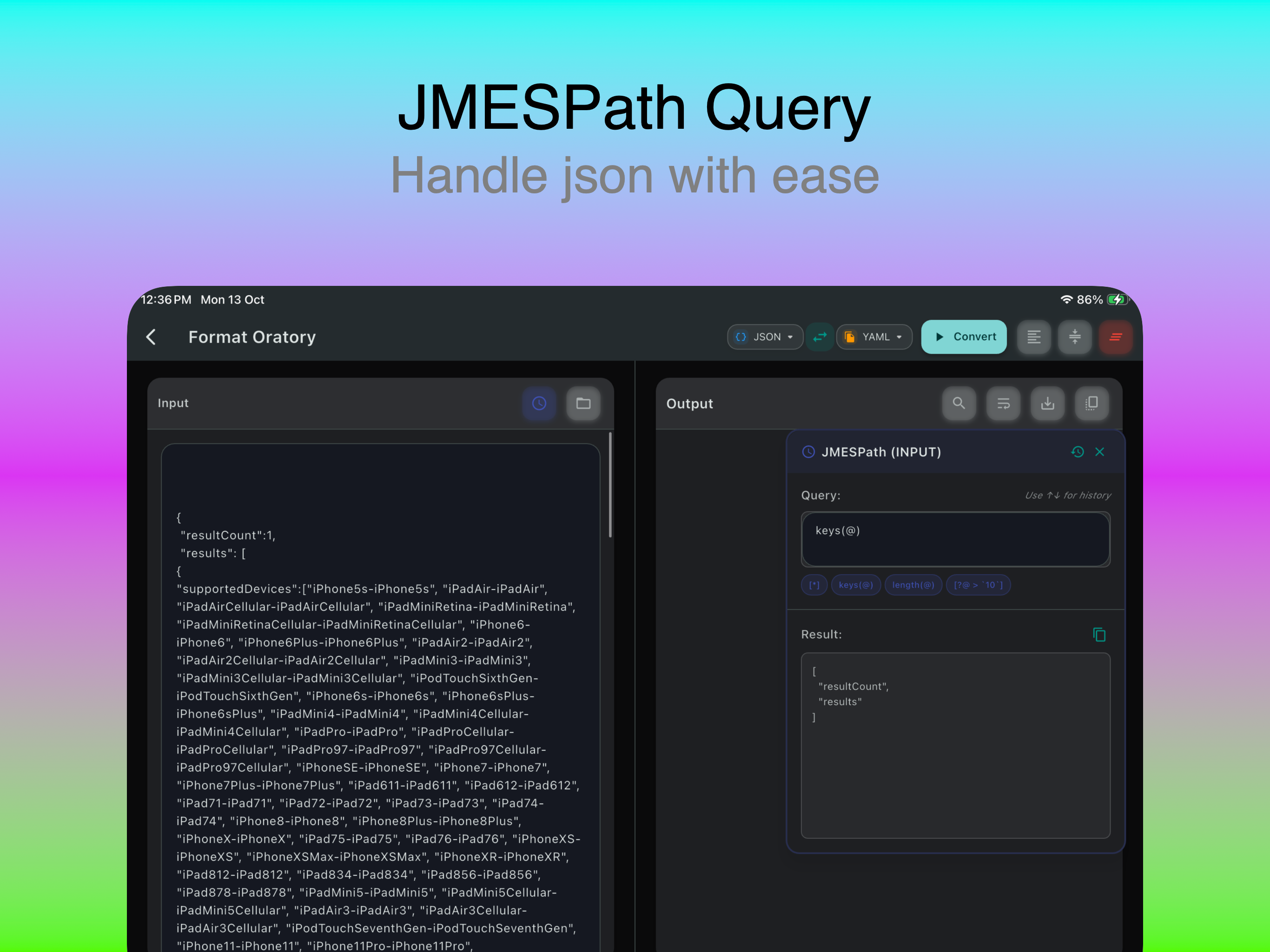Select the swap conversion direction icon
Screen dimensions: 1270x952
pyautogui.click(x=820, y=337)
